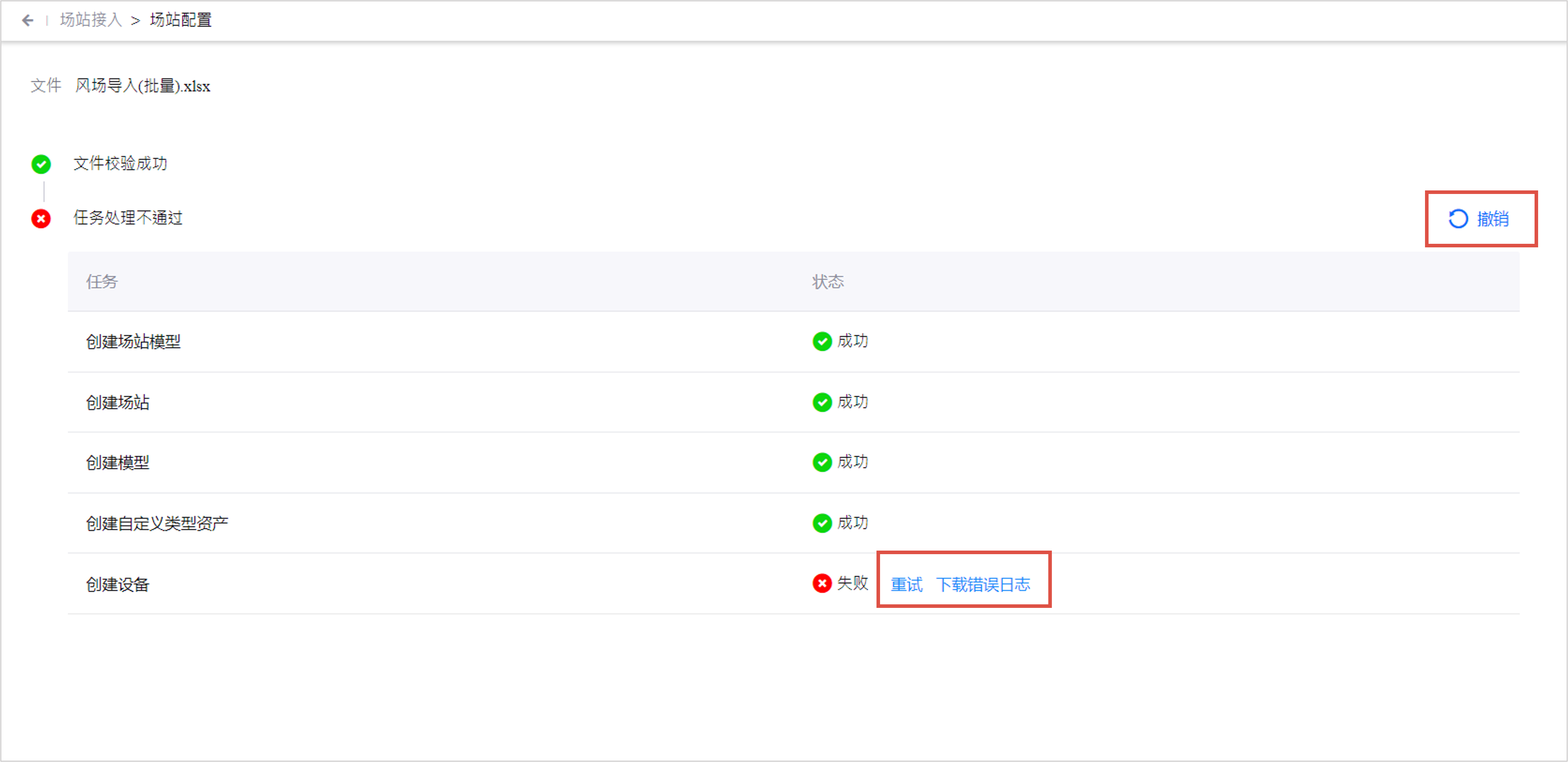Click the 创建自定义类型资产 task label

click(157, 524)
